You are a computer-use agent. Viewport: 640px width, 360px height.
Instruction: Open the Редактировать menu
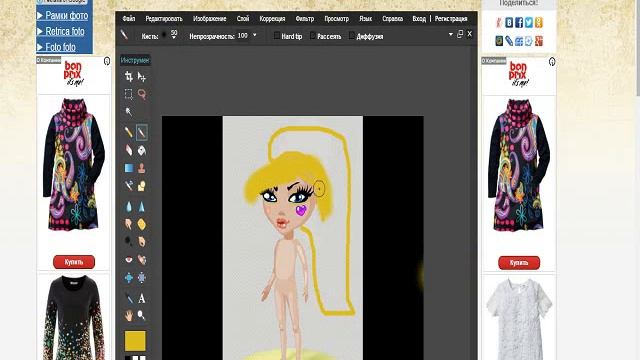164,19
